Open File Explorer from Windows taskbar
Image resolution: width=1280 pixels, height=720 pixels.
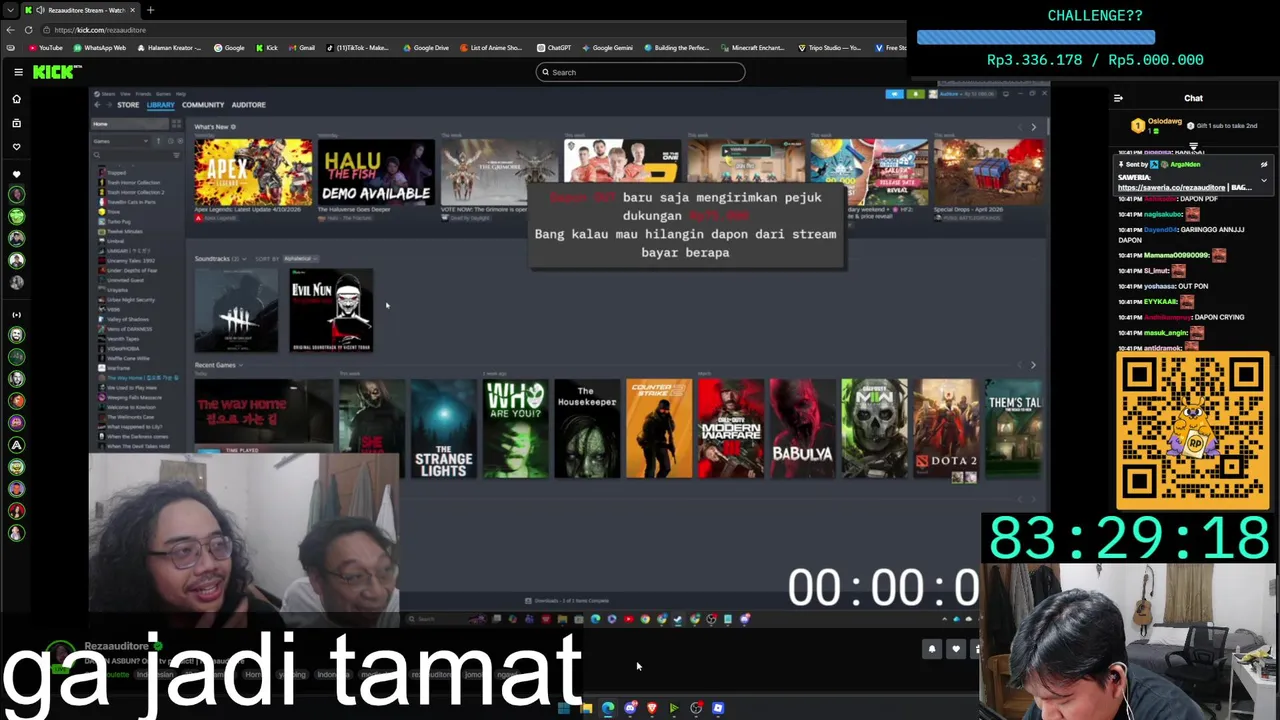(586, 708)
